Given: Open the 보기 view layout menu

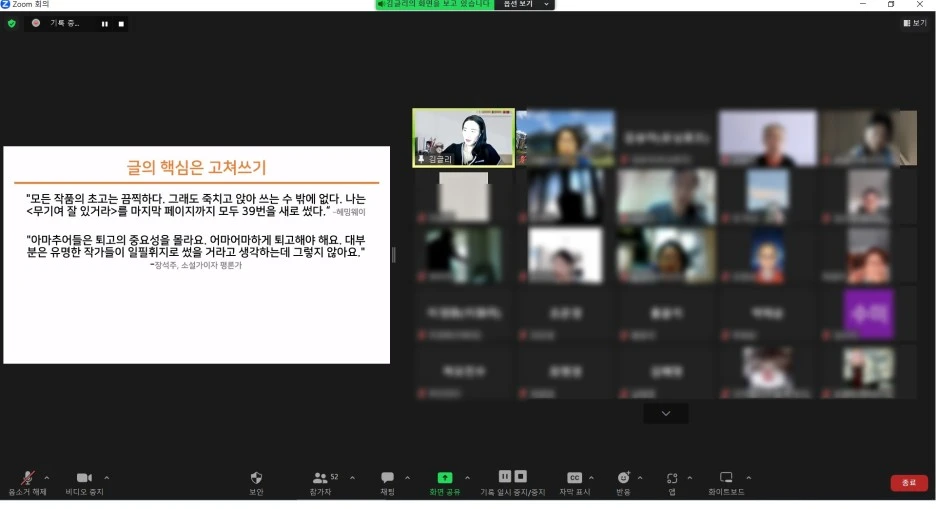Looking at the screenshot, I should pos(915,23).
